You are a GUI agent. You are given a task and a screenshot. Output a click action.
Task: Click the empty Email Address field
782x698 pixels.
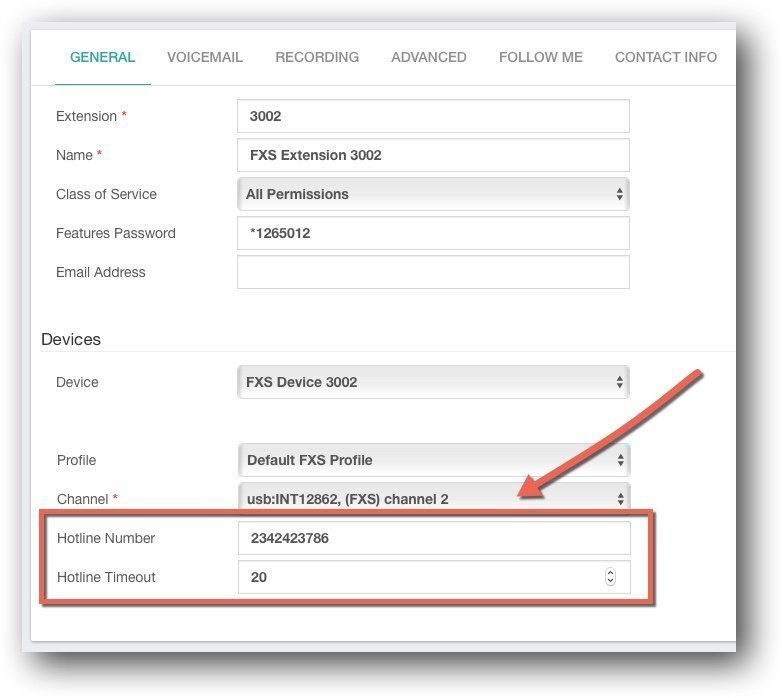[433, 272]
